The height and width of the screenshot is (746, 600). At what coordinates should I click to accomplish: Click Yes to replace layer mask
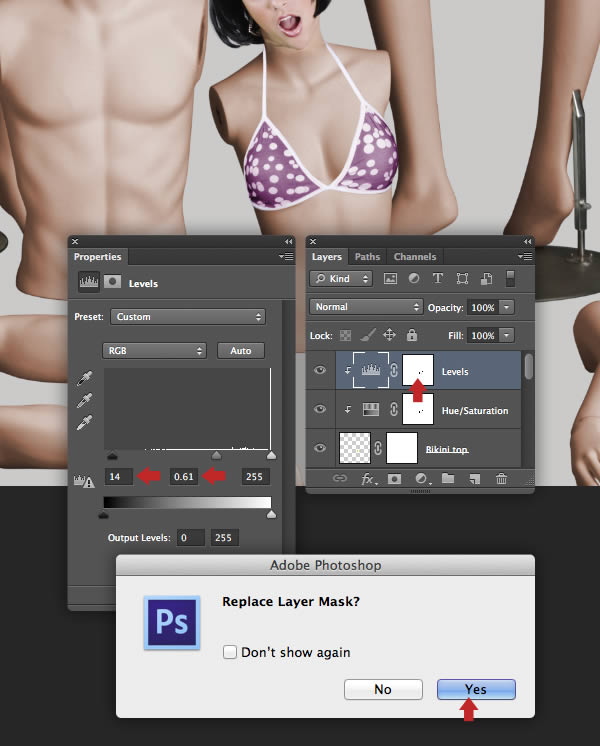tap(476, 689)
